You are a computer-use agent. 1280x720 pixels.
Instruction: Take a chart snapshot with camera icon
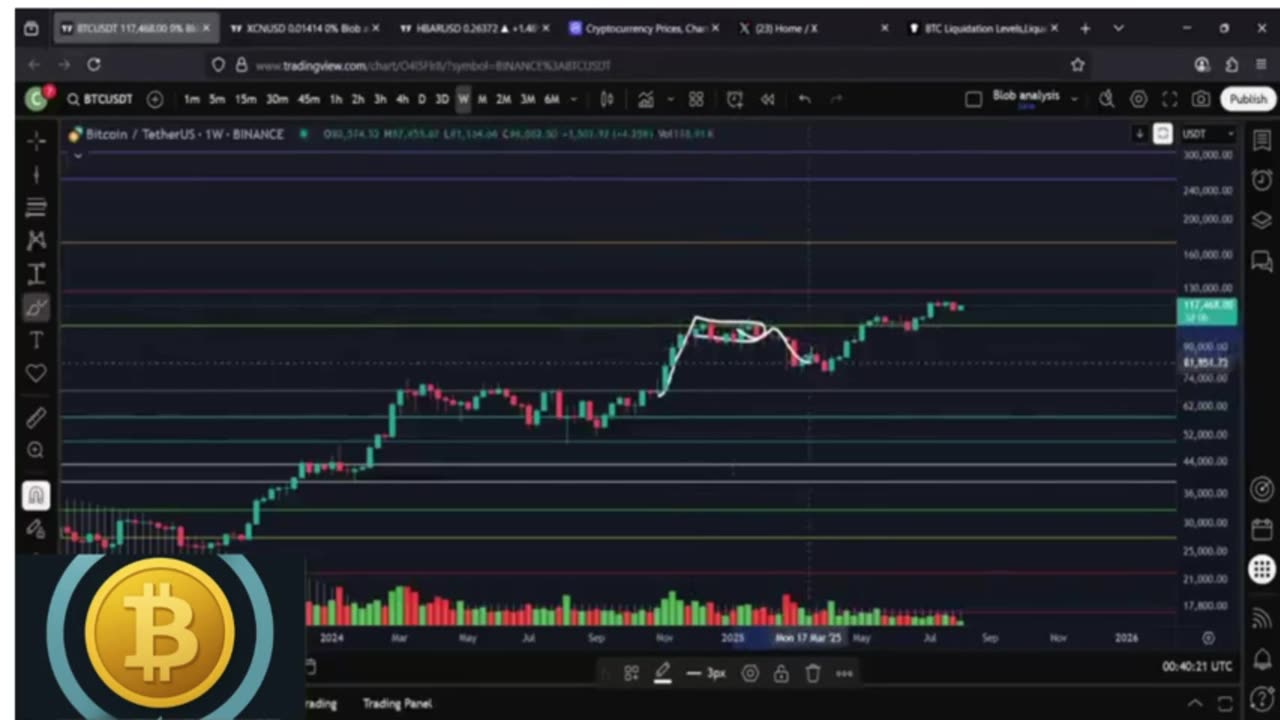tap(1201, 99)
